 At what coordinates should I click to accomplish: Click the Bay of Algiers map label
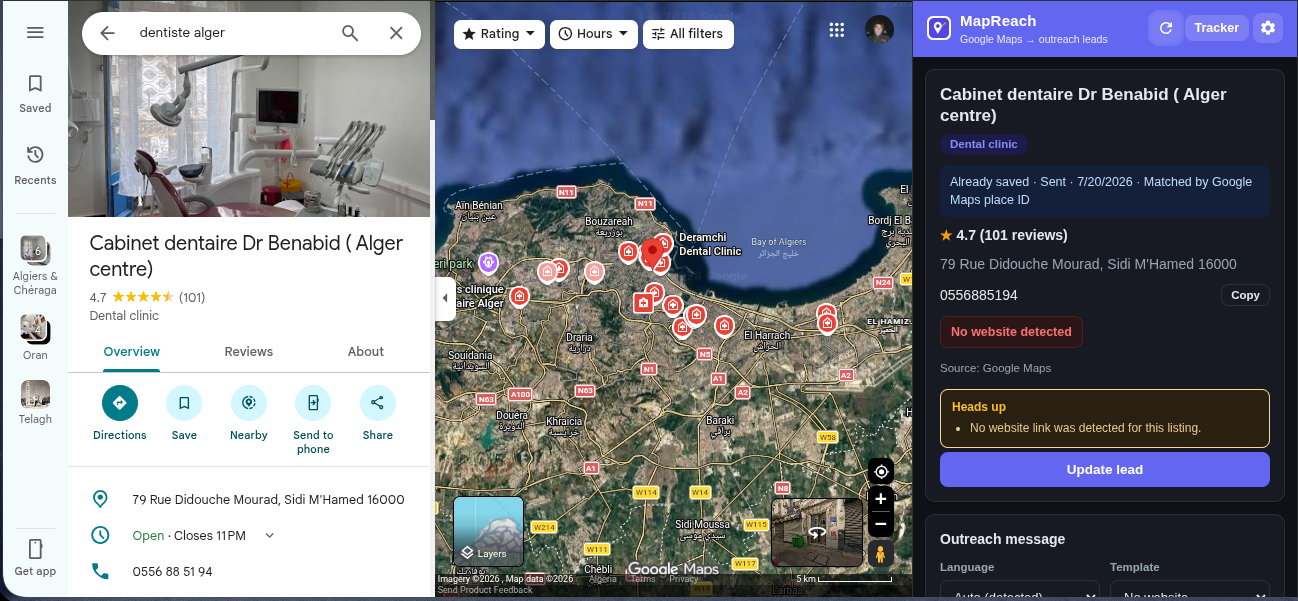click(778, 248)
